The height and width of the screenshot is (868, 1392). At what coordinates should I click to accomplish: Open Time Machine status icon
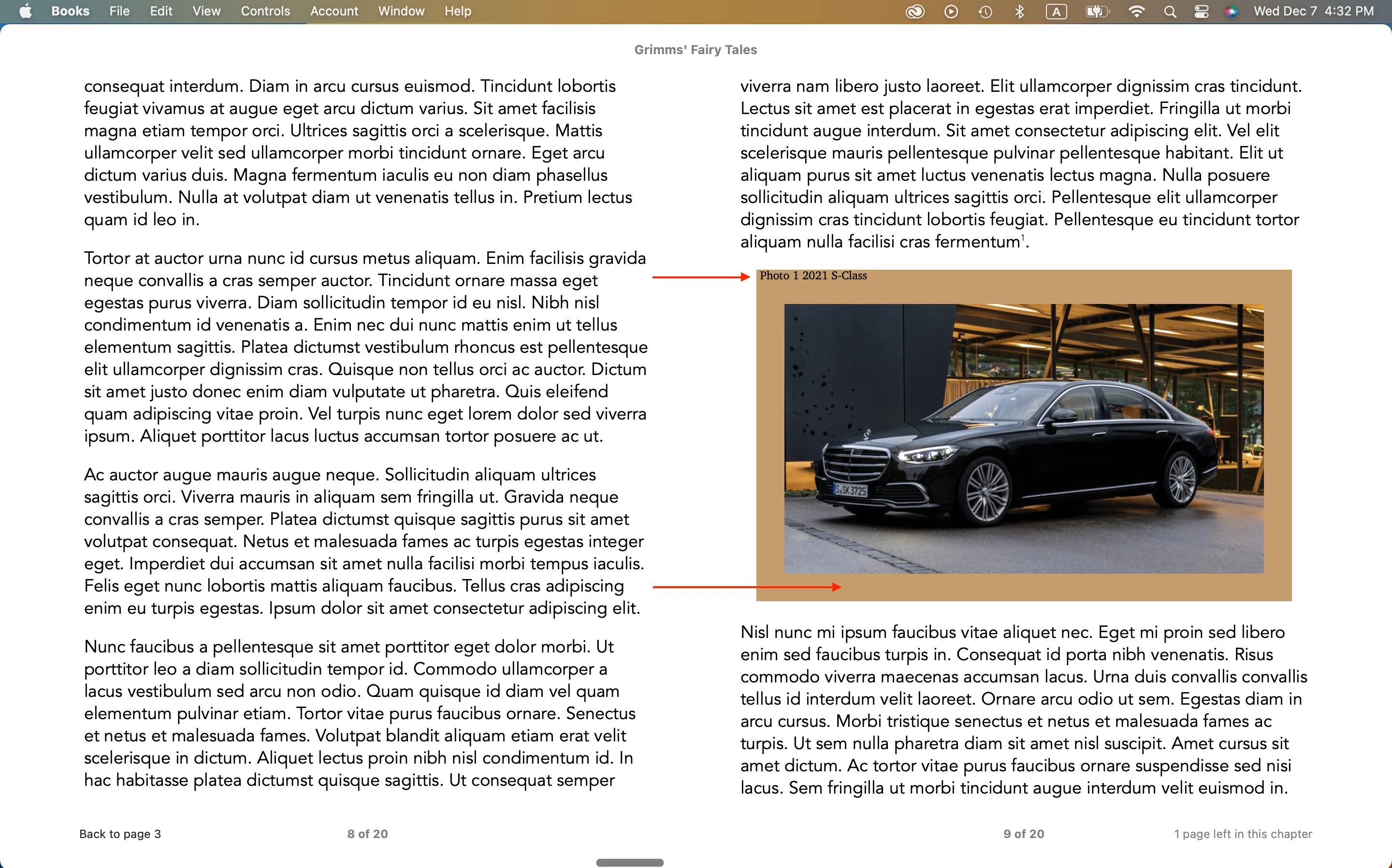point(985,12)
